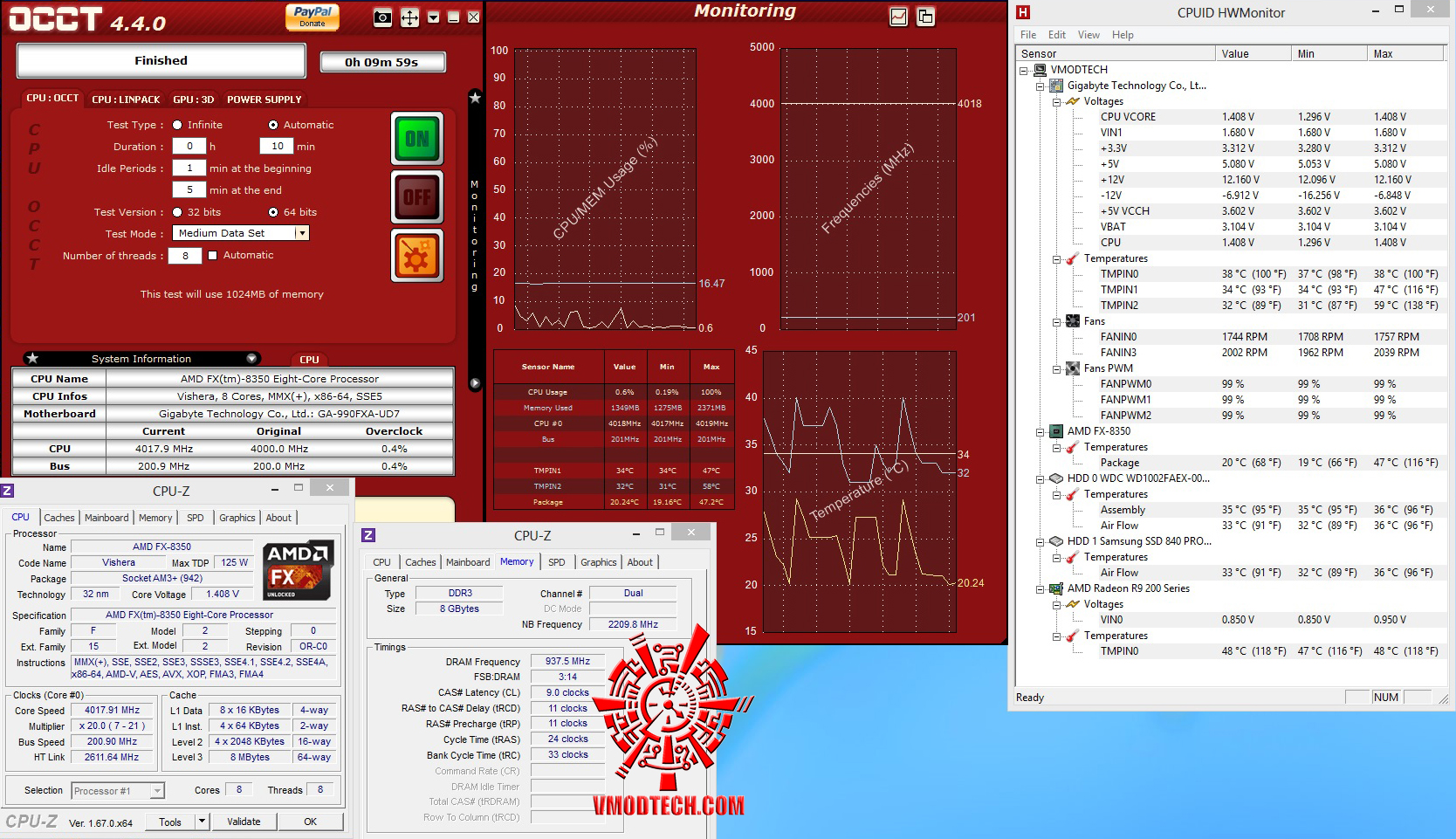Click the Number of threads field
The width and height of the screenshot is (1456, 839).
pos(185,256)
